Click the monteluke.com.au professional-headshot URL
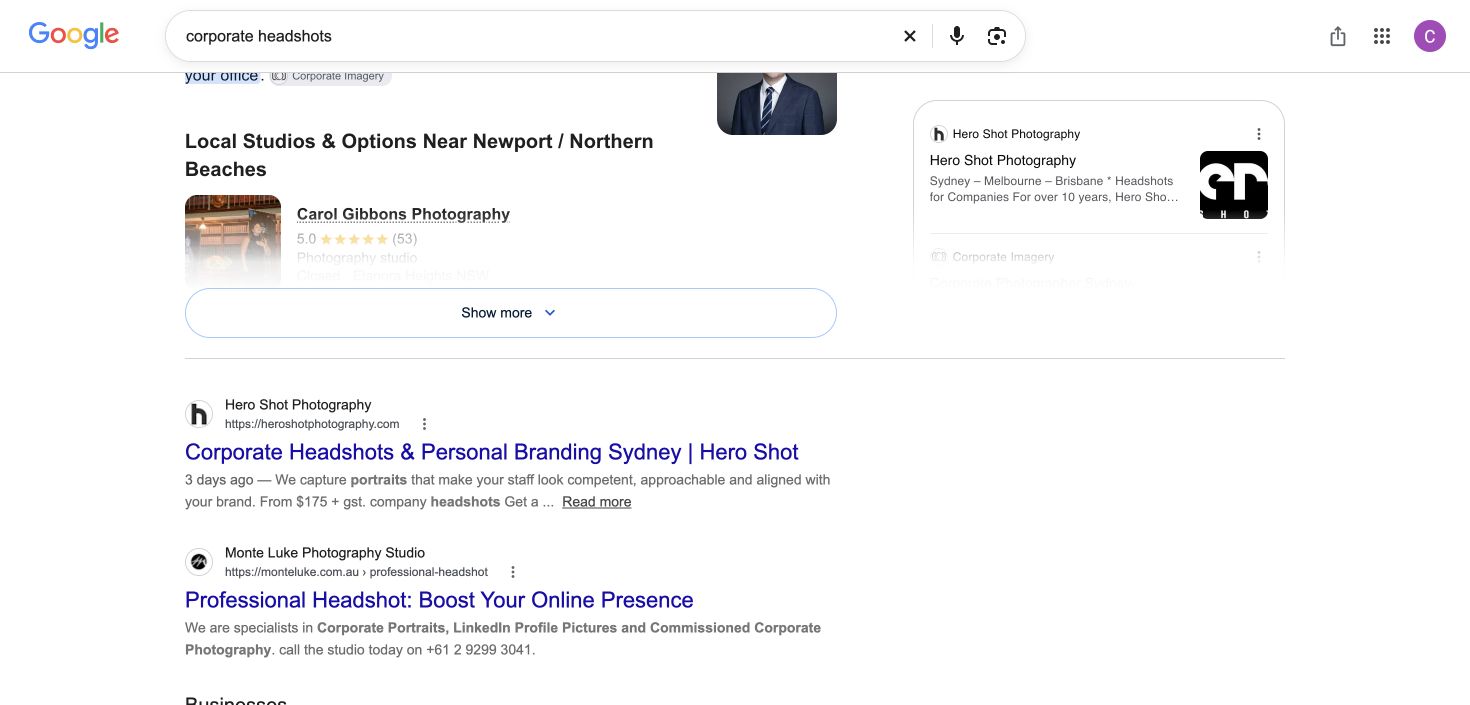 pyautogui.click(x=356, y=572)
